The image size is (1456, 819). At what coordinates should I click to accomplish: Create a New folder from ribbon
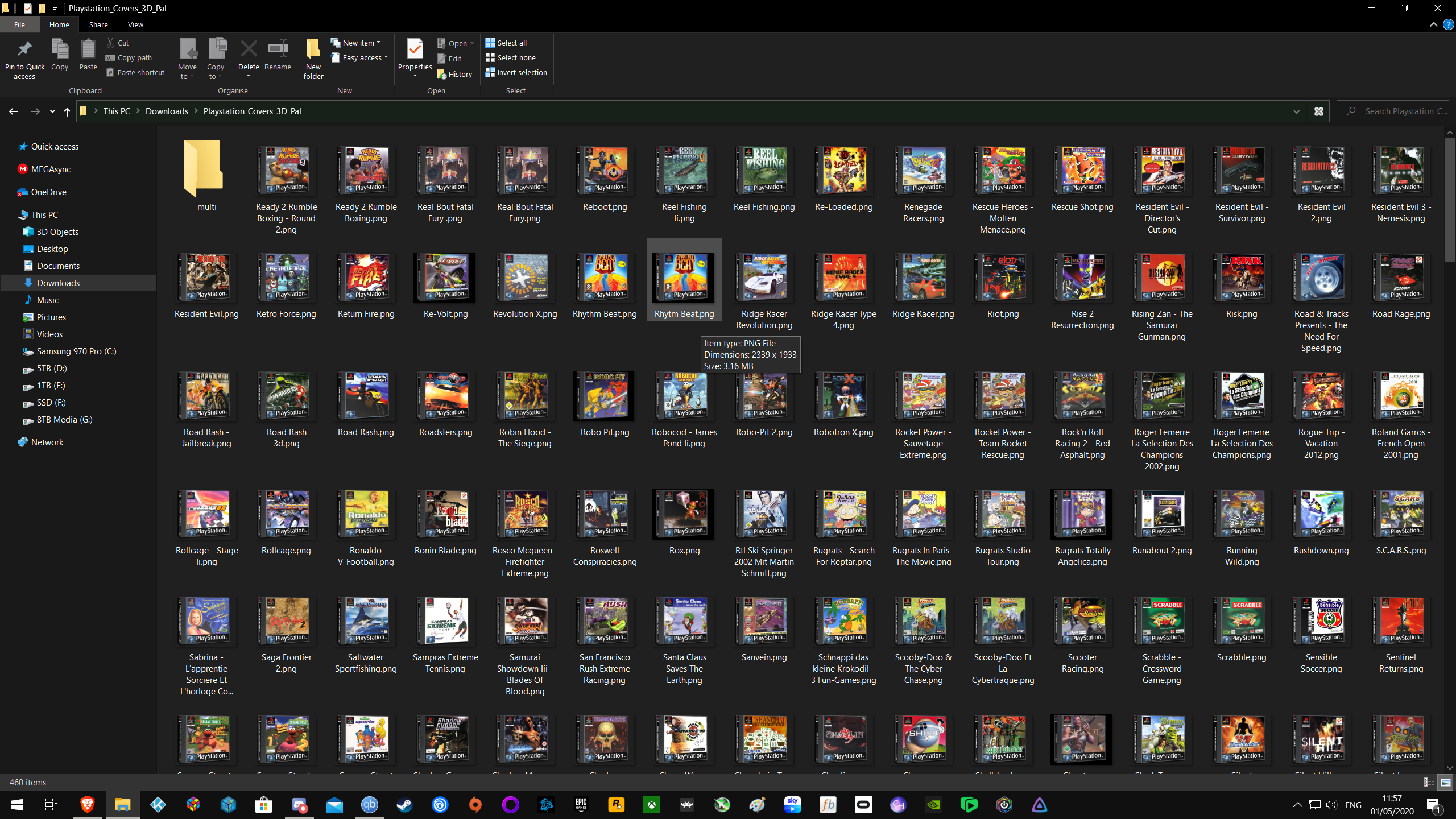tap(313, 59)
